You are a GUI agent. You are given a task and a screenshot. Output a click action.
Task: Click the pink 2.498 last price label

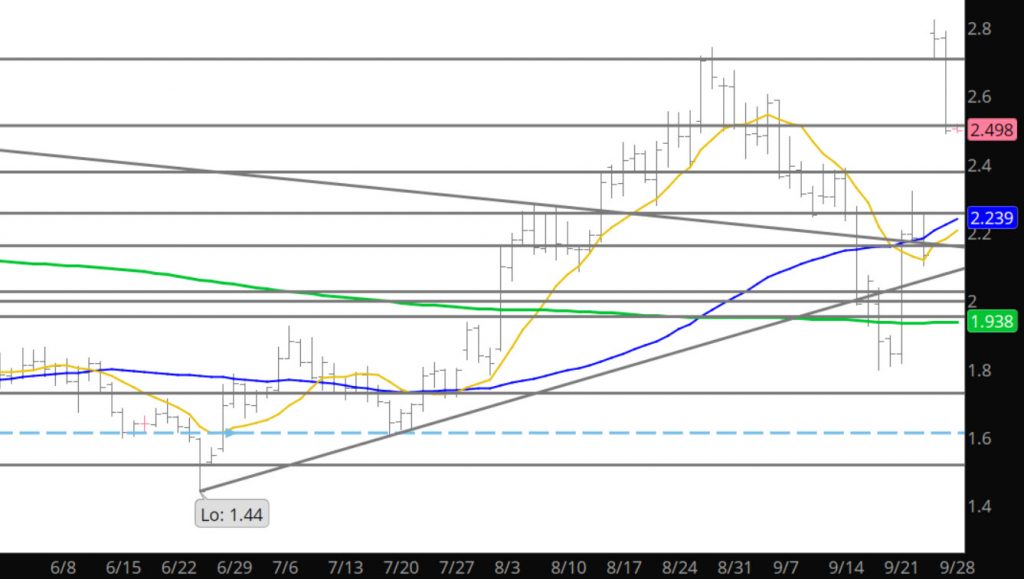pos(991,130)
